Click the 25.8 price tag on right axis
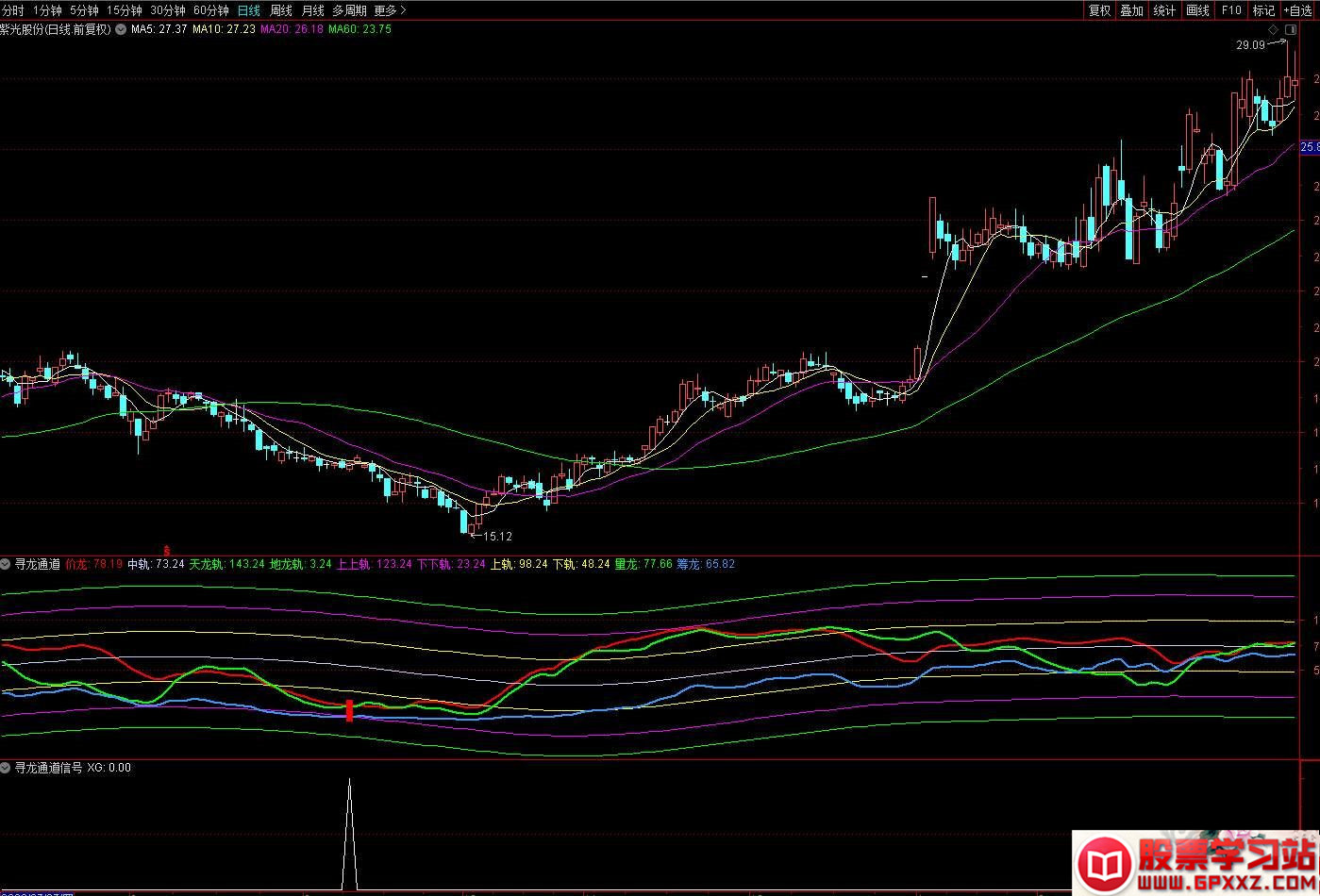 (x=1310, y=147)
